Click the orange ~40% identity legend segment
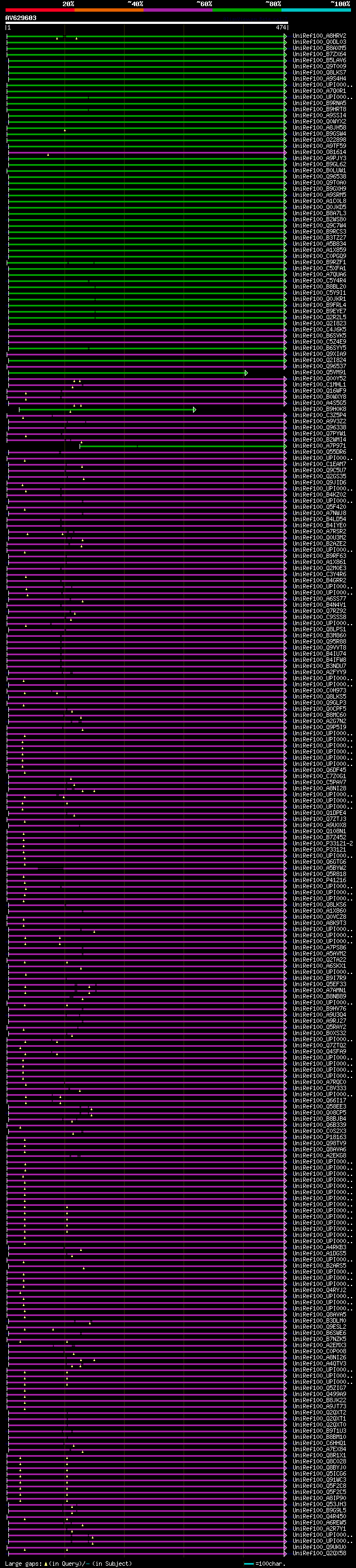356x1568 pixels. 109,10
